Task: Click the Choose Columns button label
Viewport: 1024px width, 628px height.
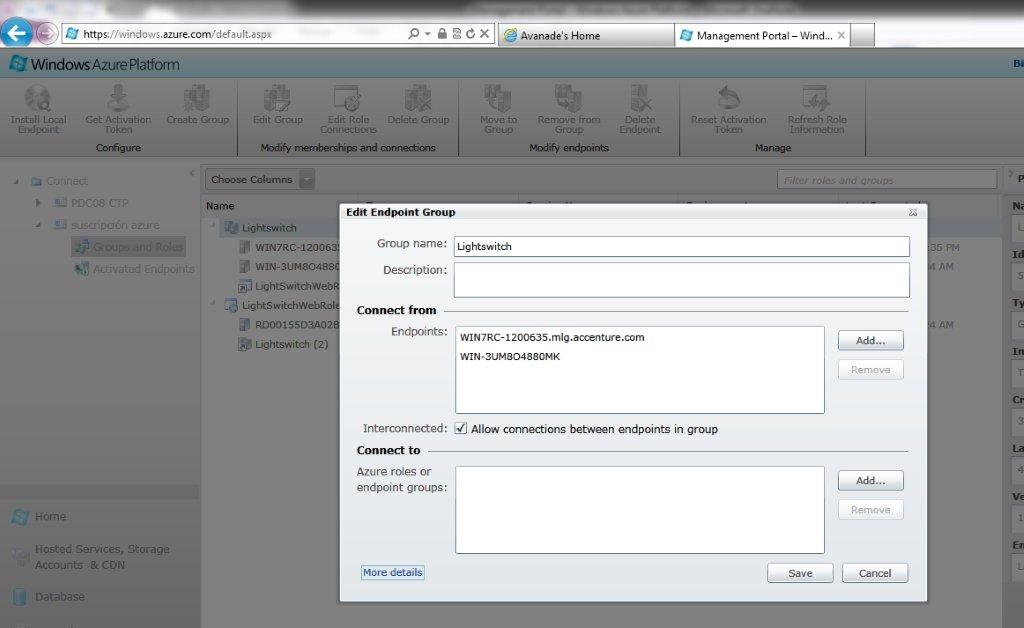Action: point(251,179)
